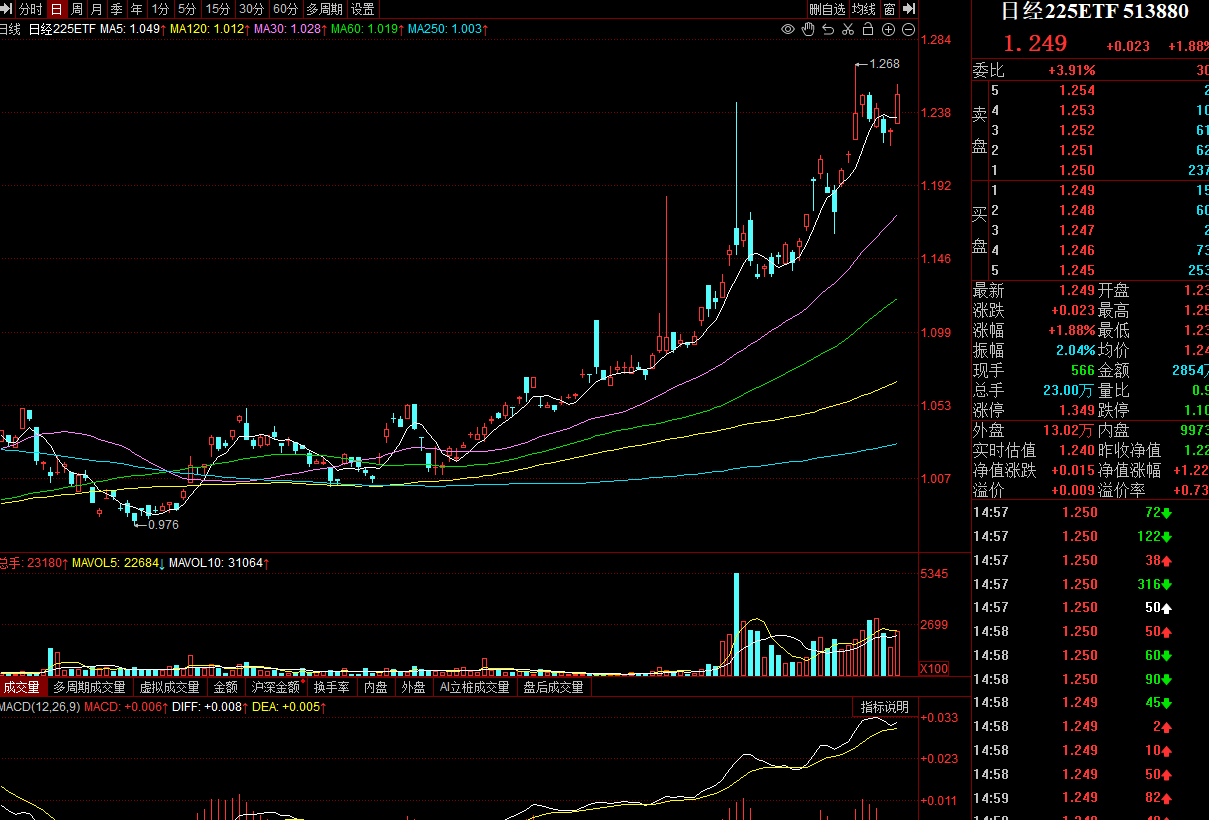Click the 实时估值 1.240 value

tap(1077, 451)
